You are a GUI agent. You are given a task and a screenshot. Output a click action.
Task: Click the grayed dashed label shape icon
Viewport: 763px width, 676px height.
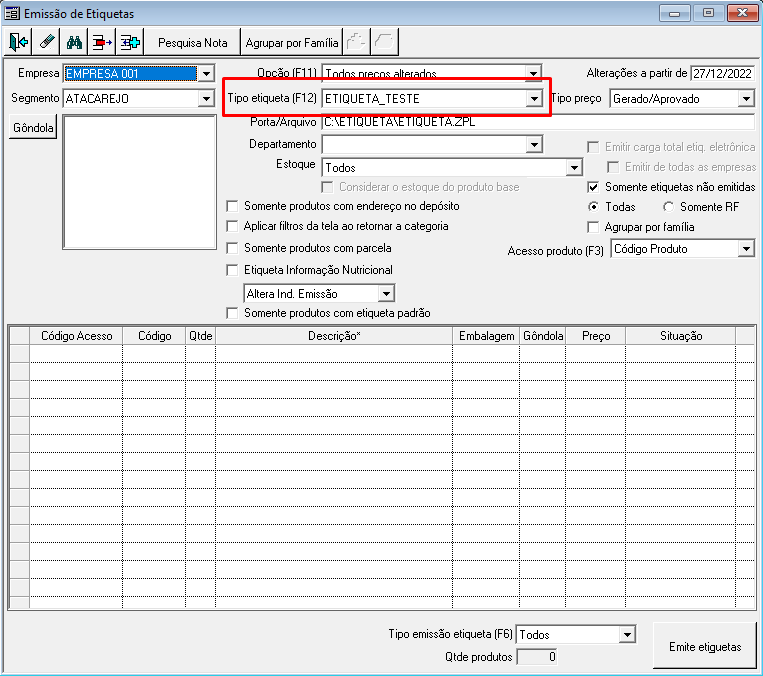tap(356, 42)
